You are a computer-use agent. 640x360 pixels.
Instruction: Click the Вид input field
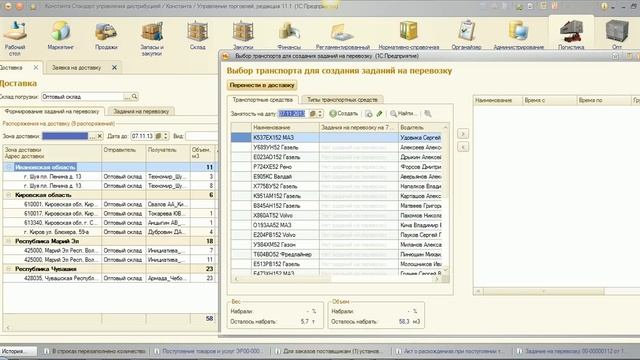(x=202, y=136)
